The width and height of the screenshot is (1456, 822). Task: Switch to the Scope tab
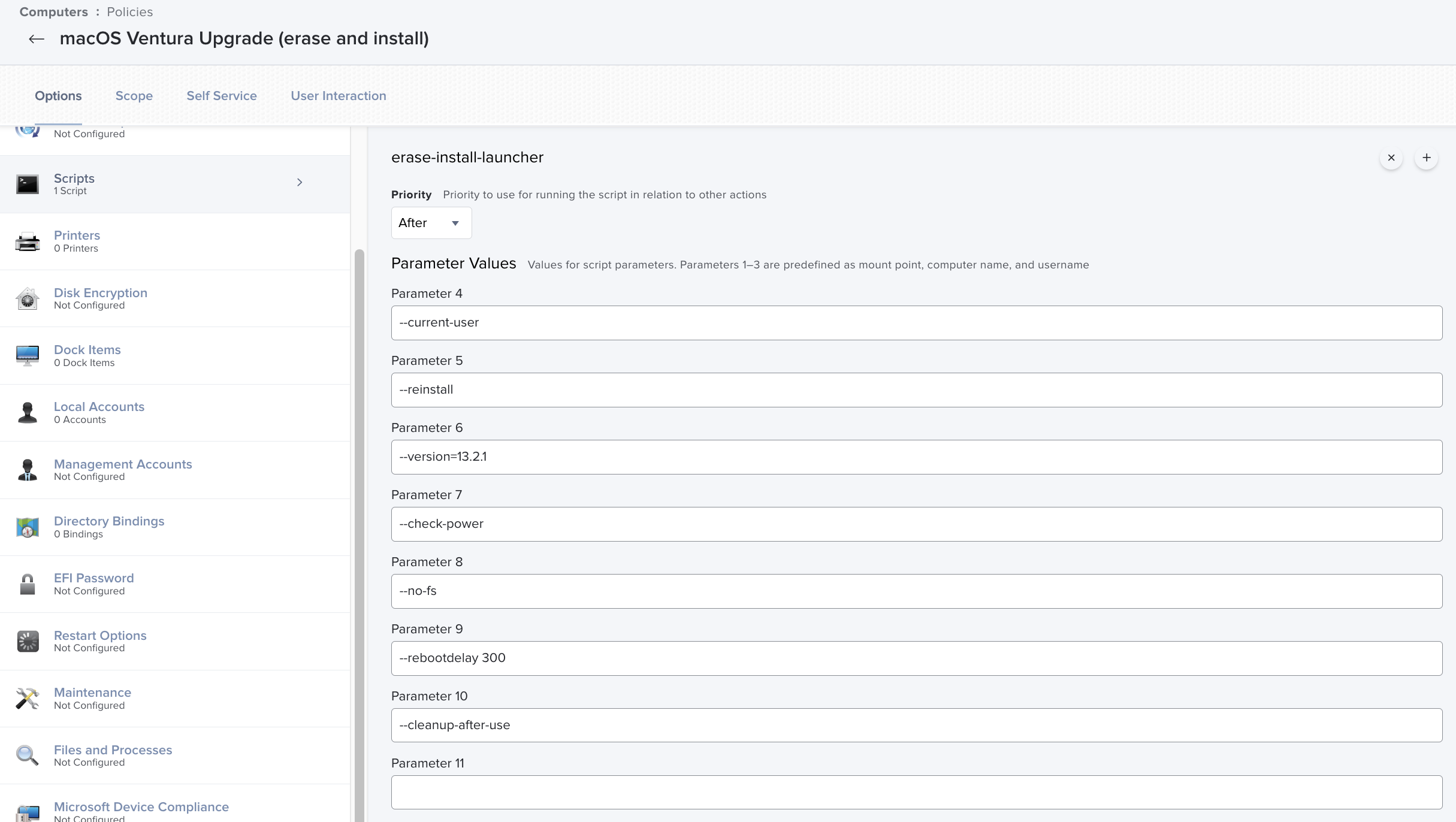click(x=134, y=96)
